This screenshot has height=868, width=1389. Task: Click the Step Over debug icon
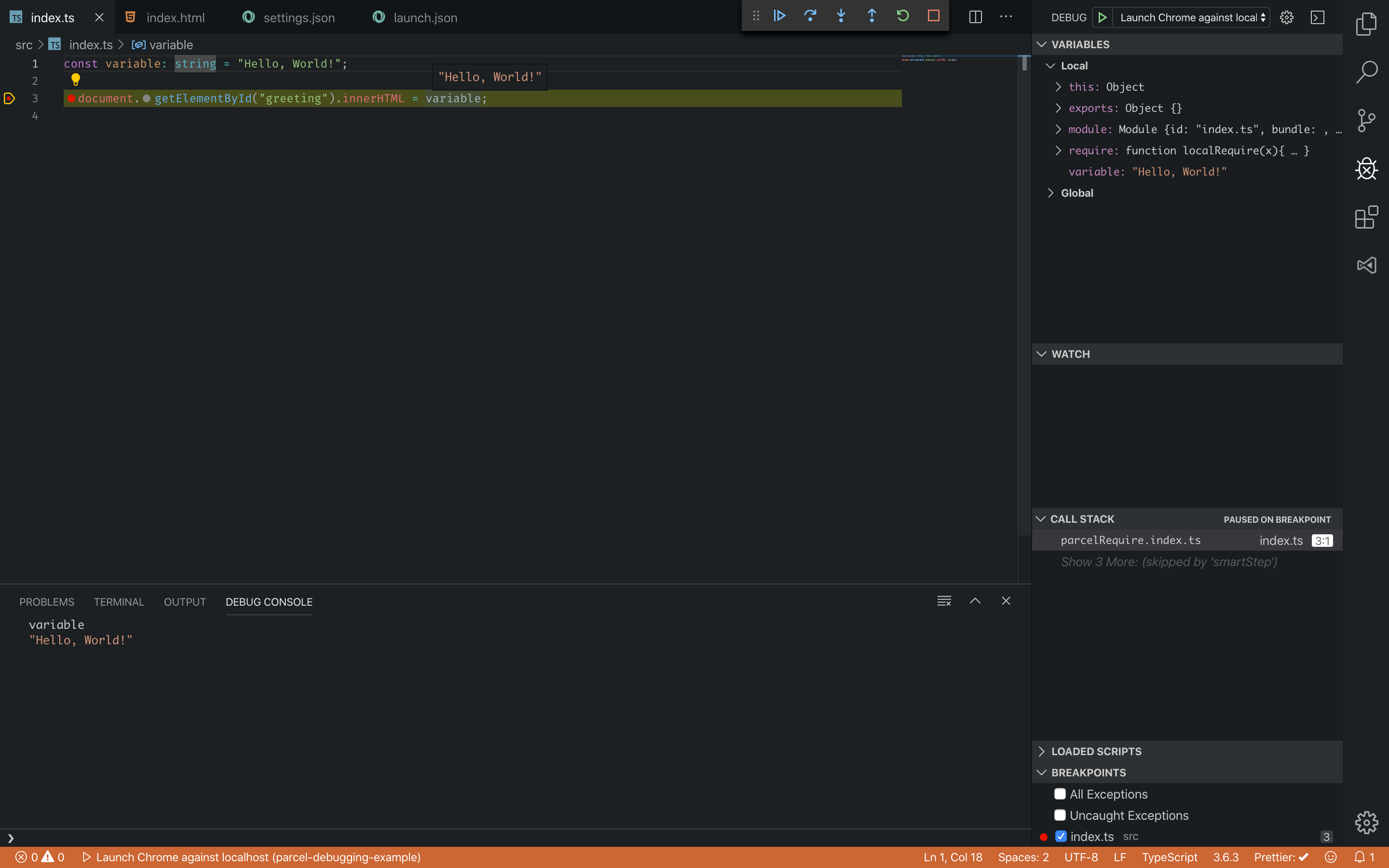(x=810, y=16)
